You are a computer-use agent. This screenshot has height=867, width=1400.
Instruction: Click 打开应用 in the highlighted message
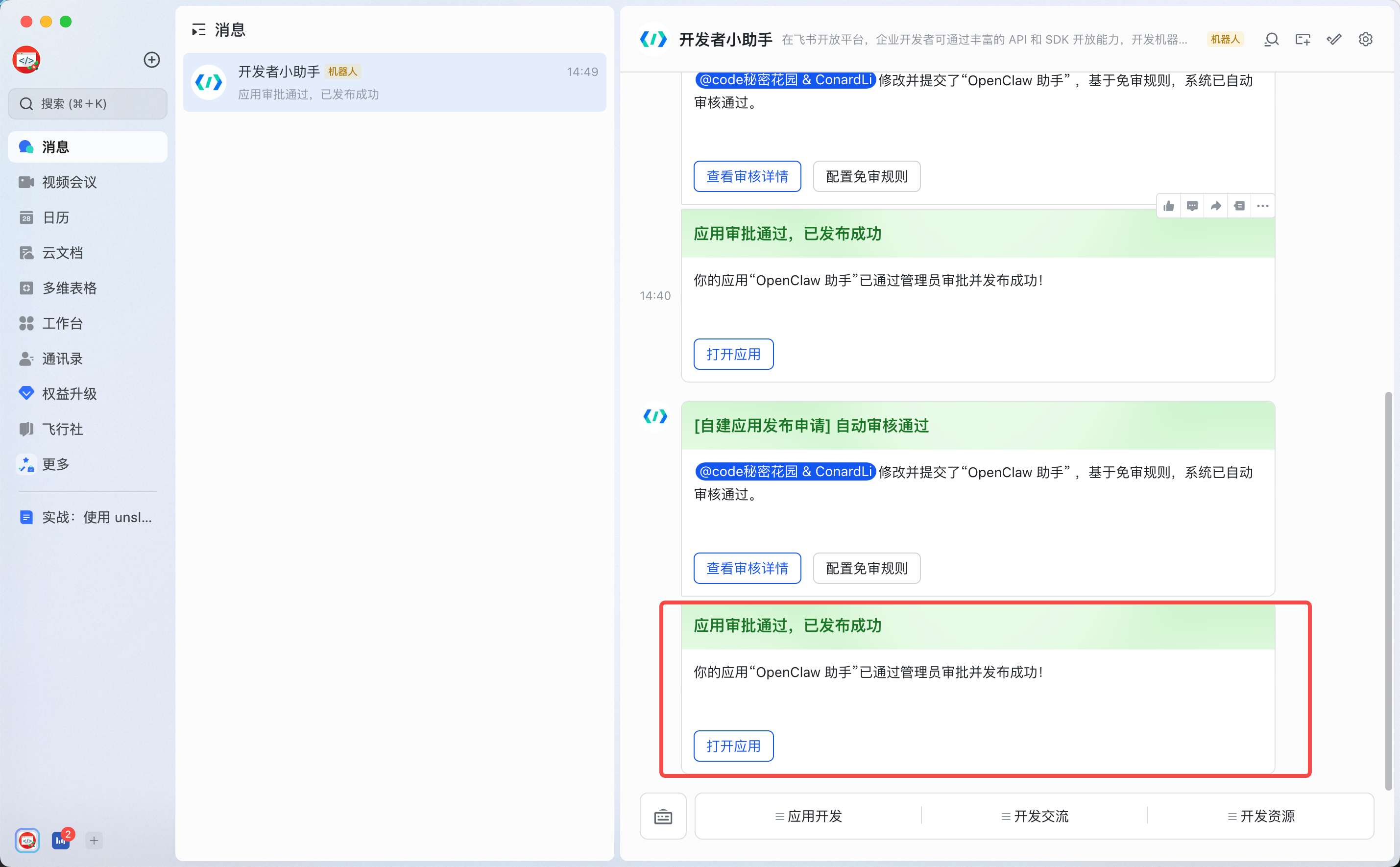[x=733, y=746]
